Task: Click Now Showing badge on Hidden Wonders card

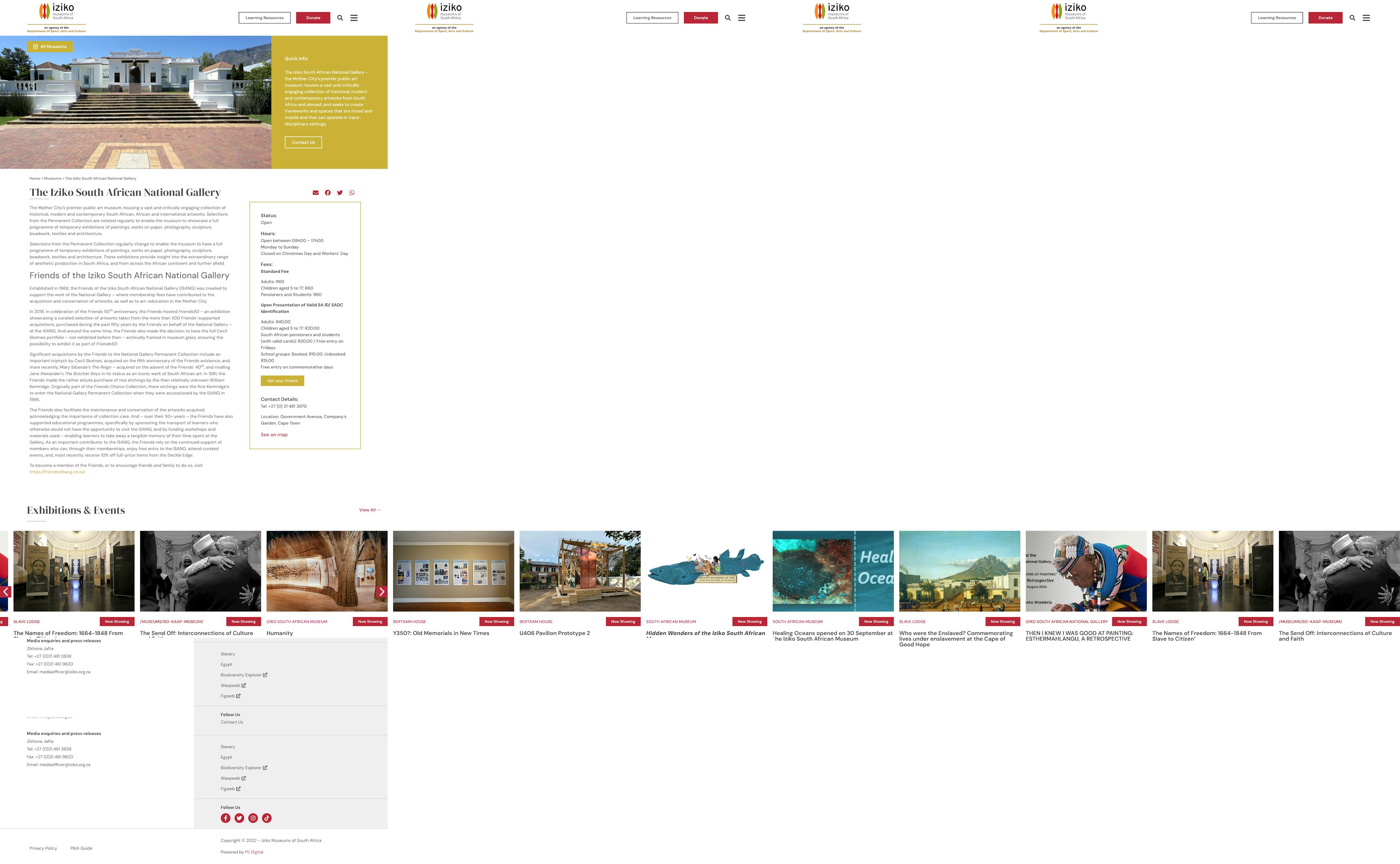Action: coord(750,622)
